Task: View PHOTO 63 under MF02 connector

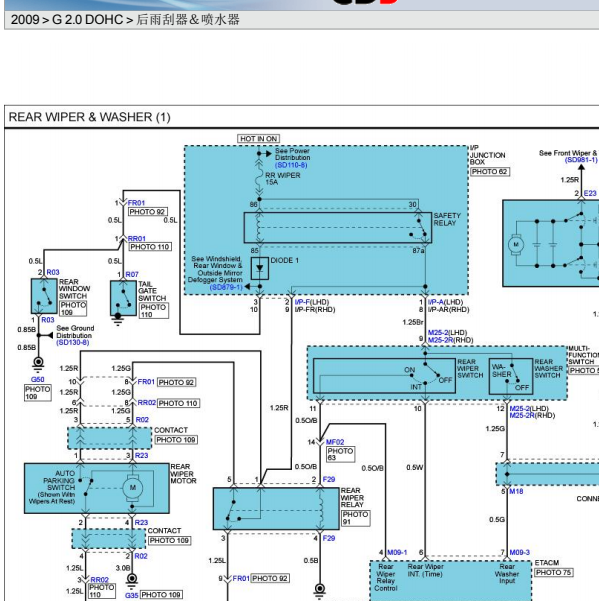Action: click(x=340, y=454)
